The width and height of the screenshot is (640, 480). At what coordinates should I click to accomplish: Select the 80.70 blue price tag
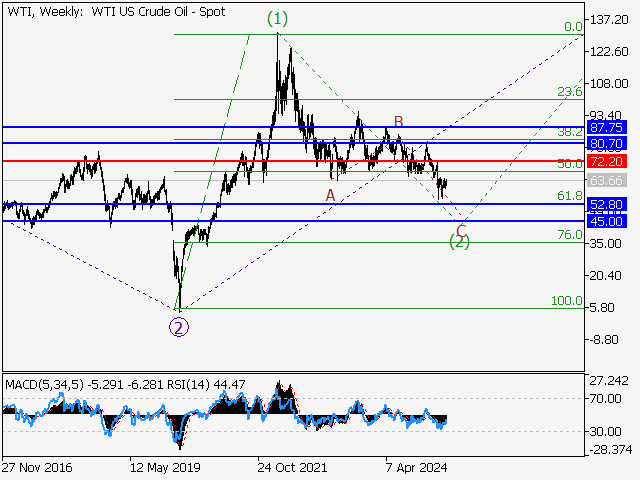point(607,144)
